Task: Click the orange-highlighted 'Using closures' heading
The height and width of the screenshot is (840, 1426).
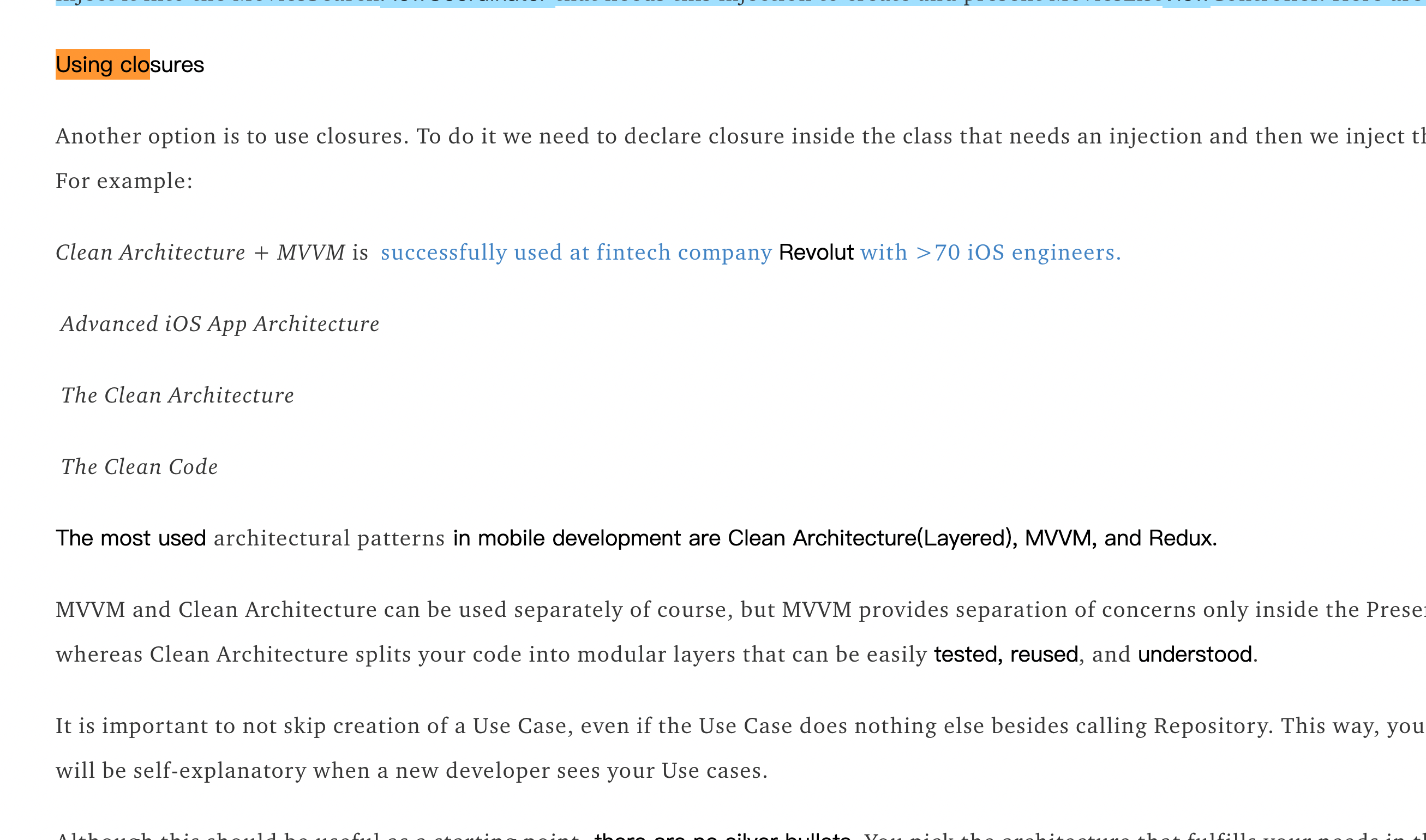Action: [x=103, y=64]
